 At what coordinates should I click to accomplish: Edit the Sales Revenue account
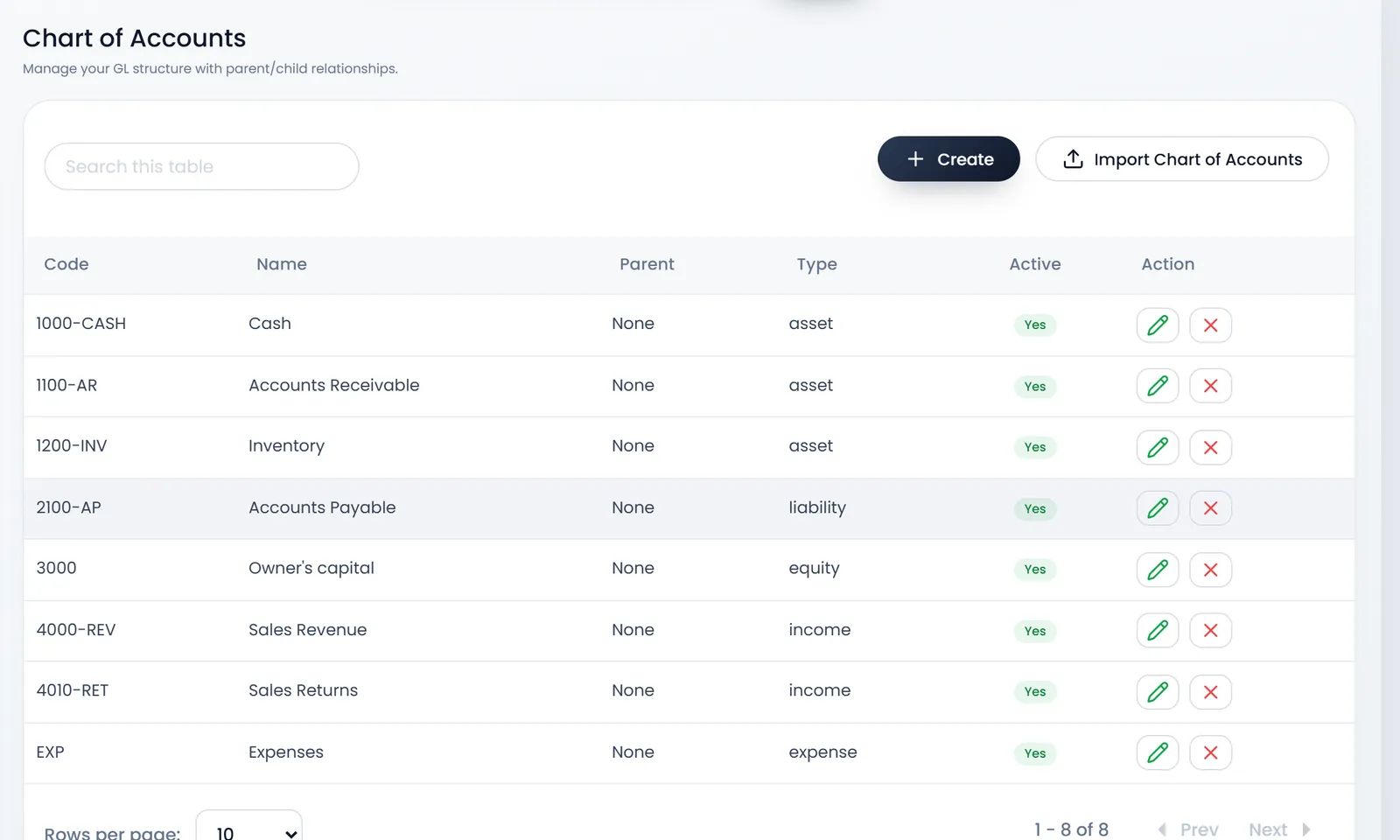point(1158,630)
